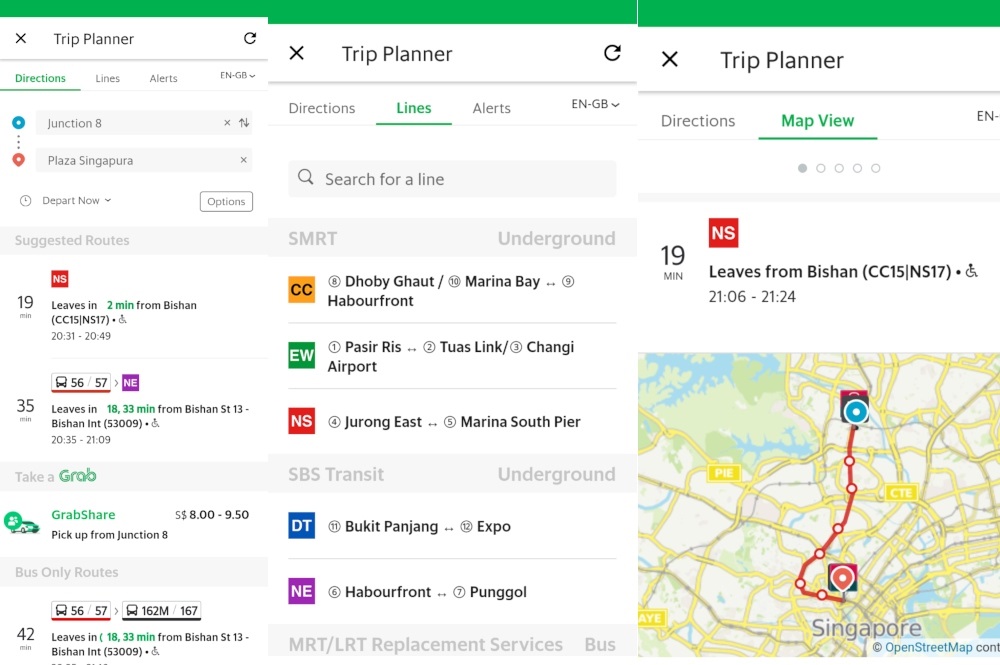1000x665 pixels.
Task: Tap bus 56/57 badge in the 35 min route
Action: point(81,383)
